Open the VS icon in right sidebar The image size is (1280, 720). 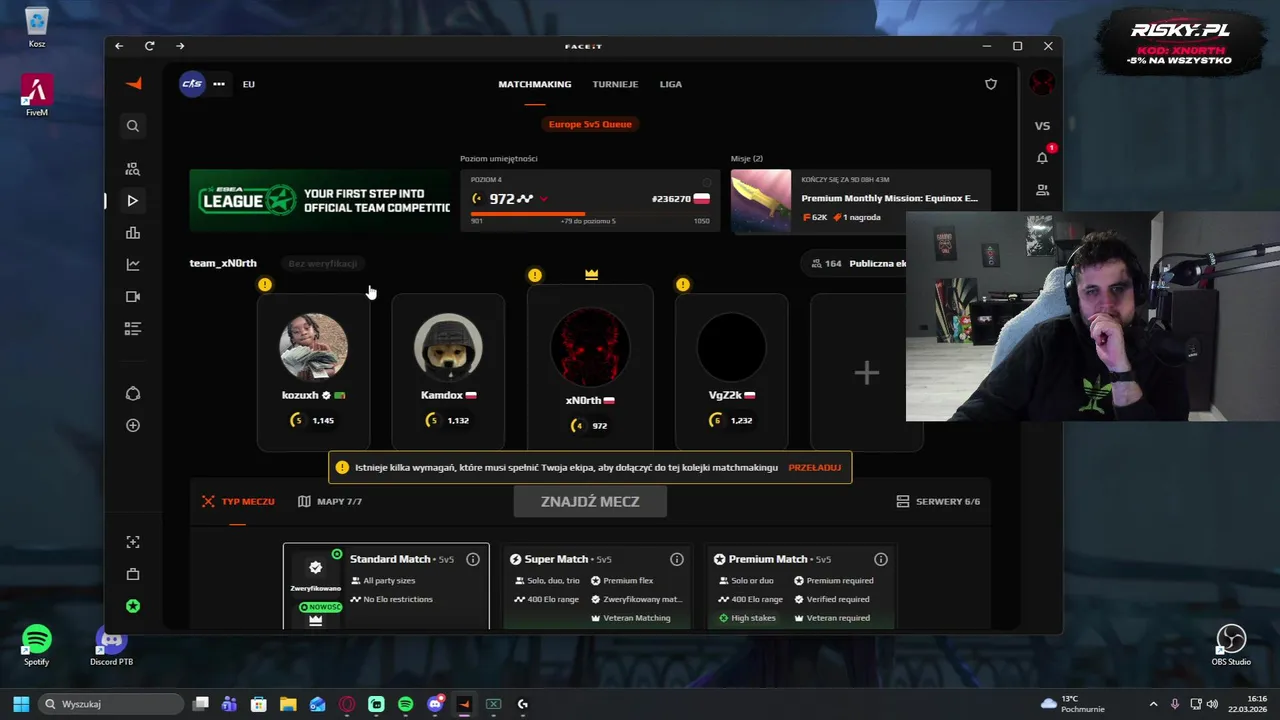pos(1042,126)
